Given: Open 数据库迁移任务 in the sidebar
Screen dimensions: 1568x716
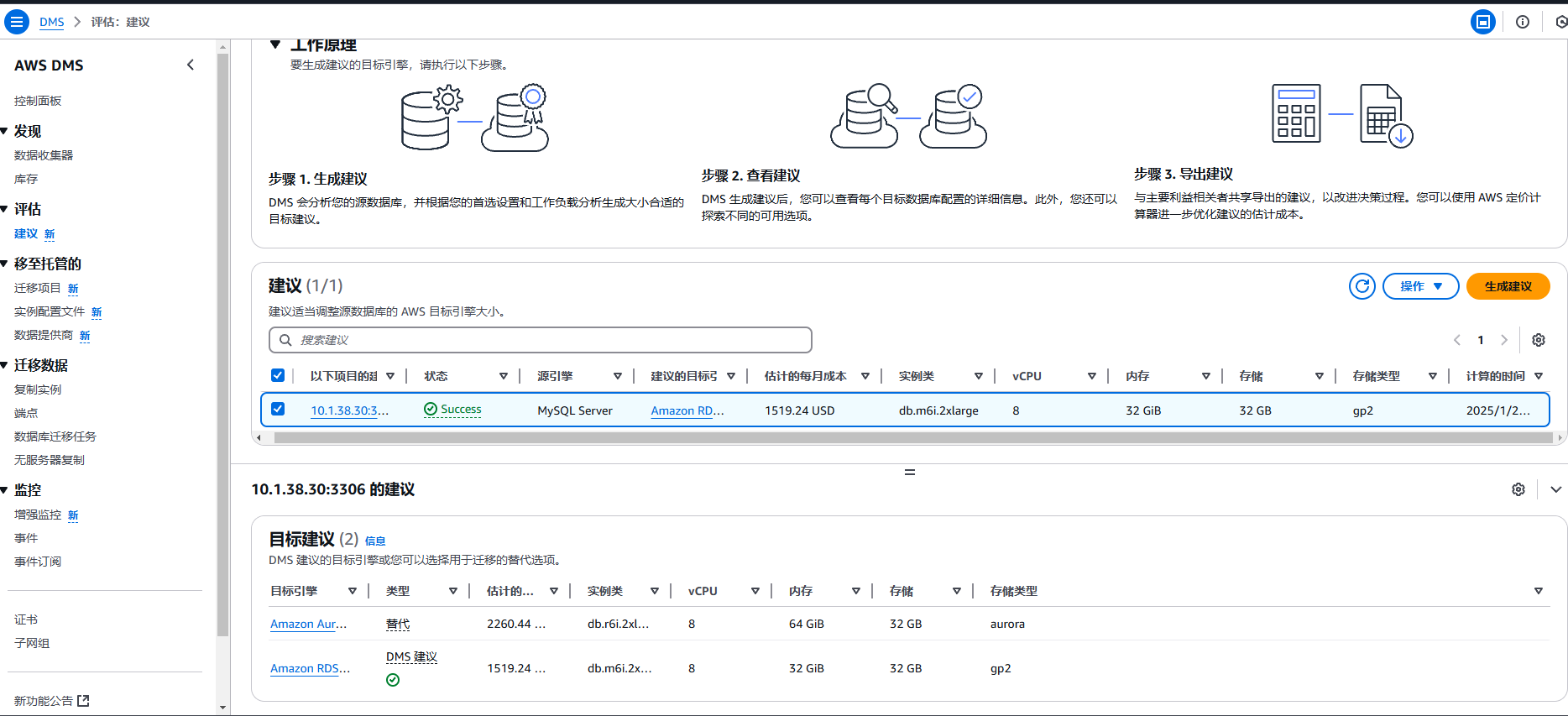Looking at the screenshot, I should (55, 436).
